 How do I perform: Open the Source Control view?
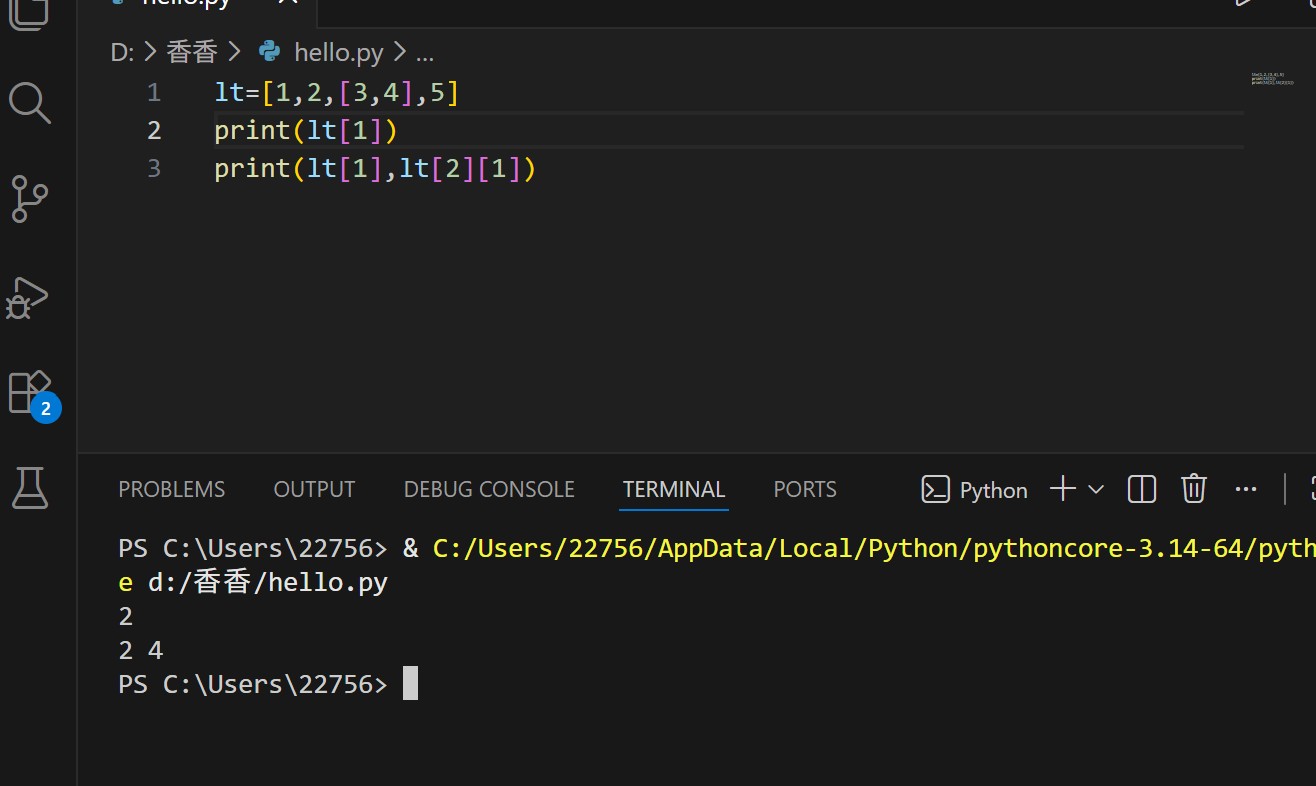click(29, 199)
